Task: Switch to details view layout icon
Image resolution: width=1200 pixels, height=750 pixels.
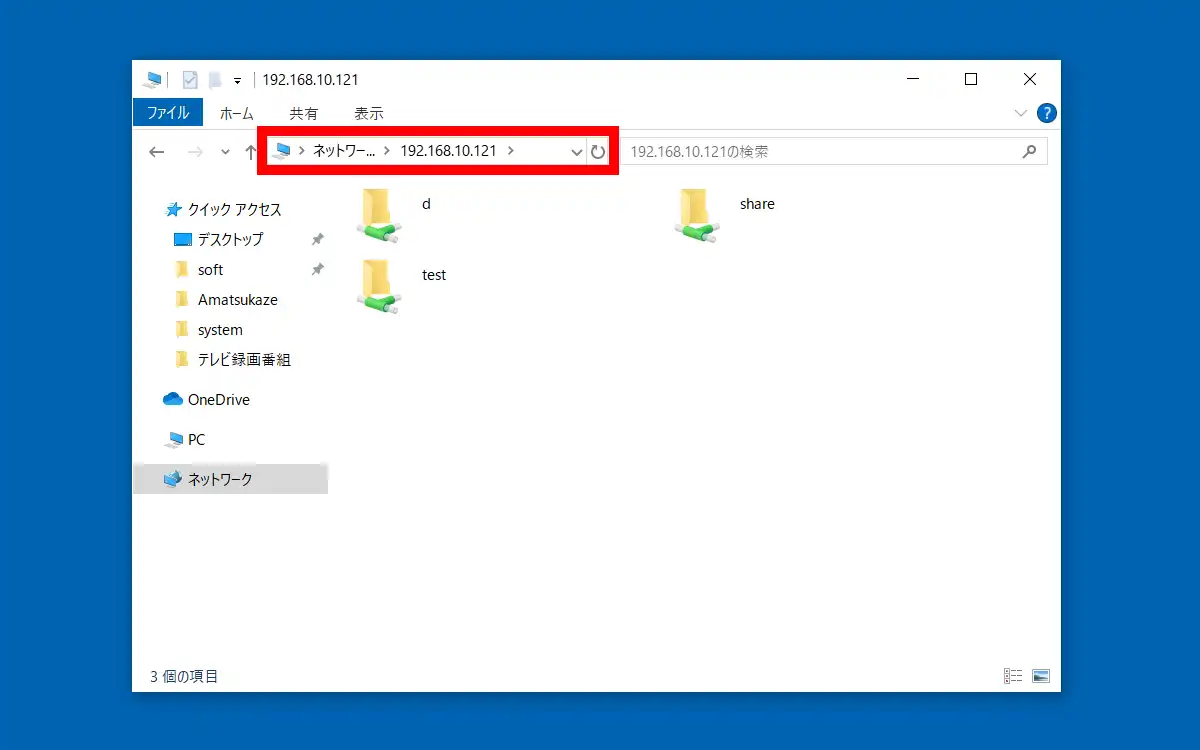Action: pyautogui.click(x=1012, y=676)
